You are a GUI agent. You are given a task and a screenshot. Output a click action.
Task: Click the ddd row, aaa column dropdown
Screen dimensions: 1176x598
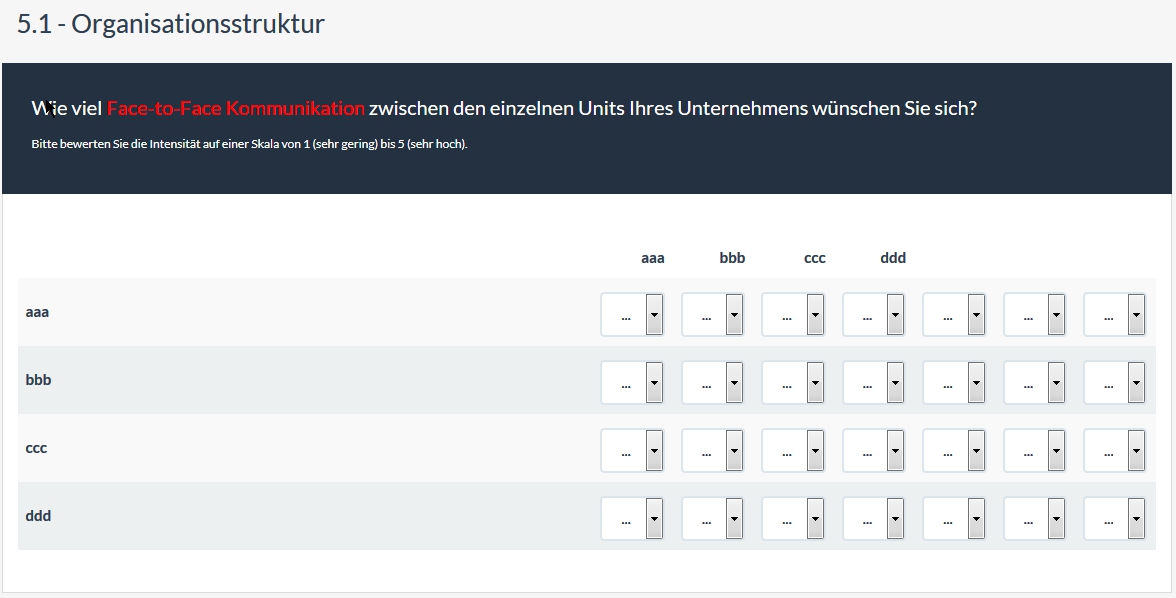tap(632, 518)
